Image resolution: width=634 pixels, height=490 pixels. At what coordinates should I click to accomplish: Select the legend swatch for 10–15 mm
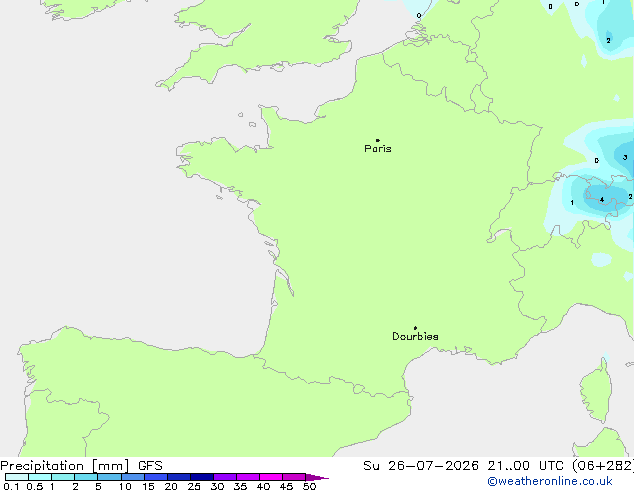tap(133, 477)
